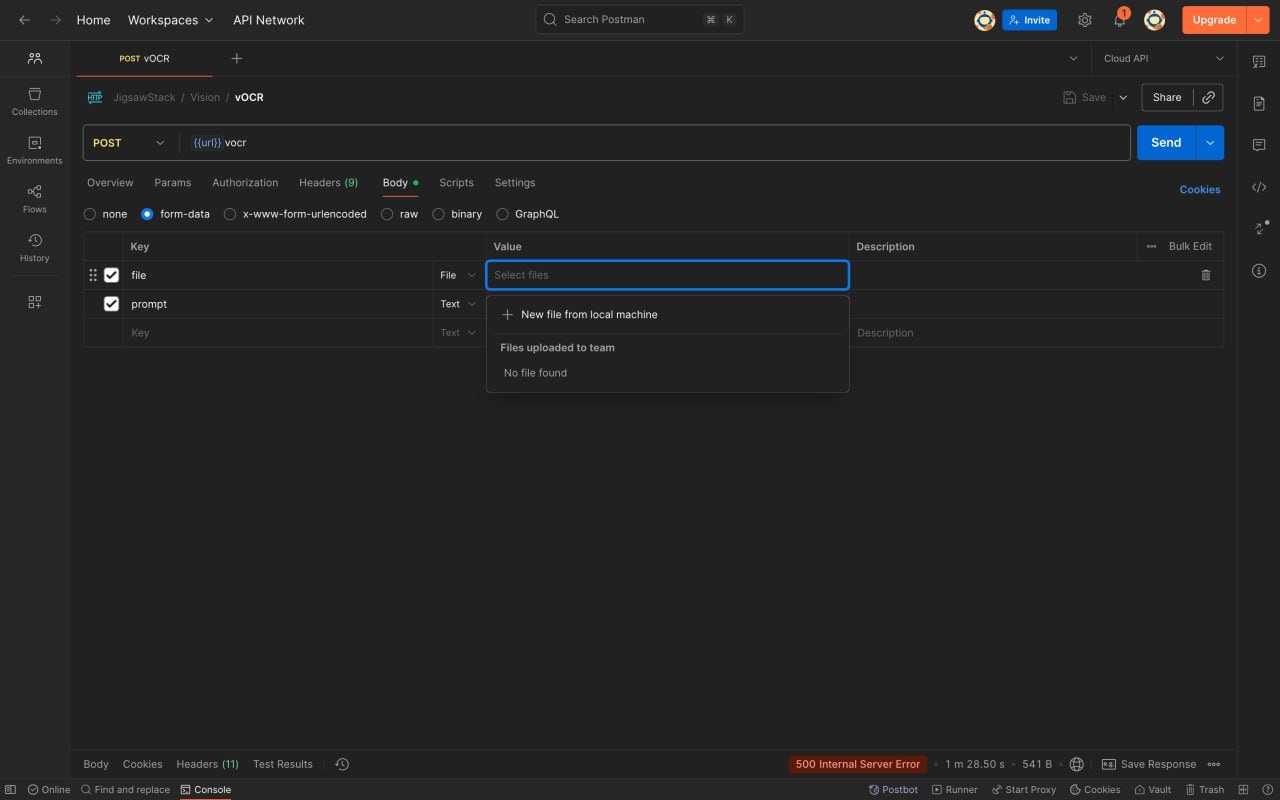Viewport: 1280px width, 800px height.
Task: Click the Invite button
Action: coord(1029,20)
